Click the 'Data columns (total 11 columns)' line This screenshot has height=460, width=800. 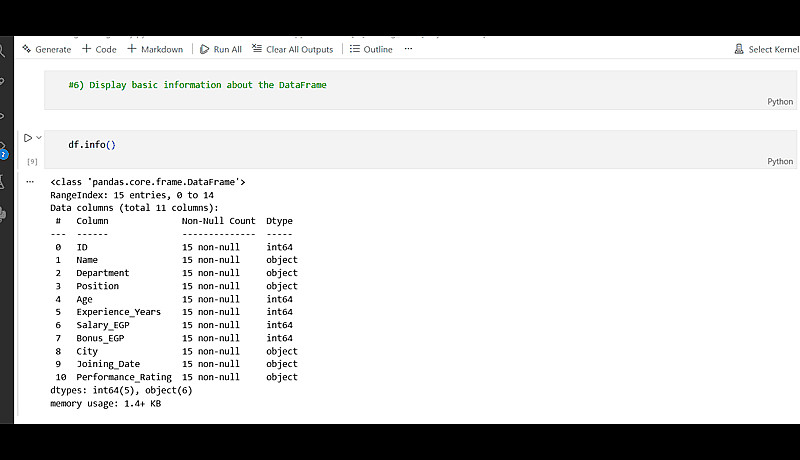[134, 208]
